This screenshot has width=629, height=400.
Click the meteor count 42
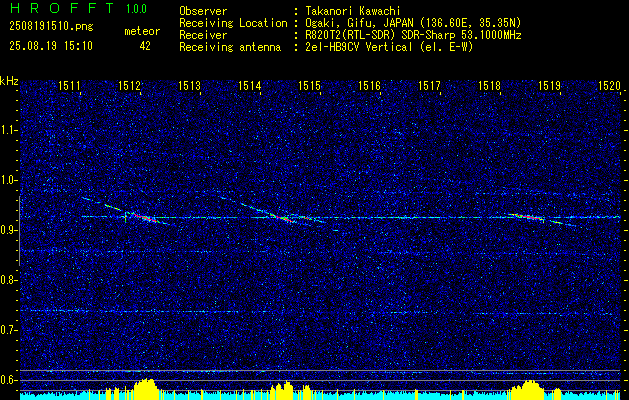click(x=145, y=46)
